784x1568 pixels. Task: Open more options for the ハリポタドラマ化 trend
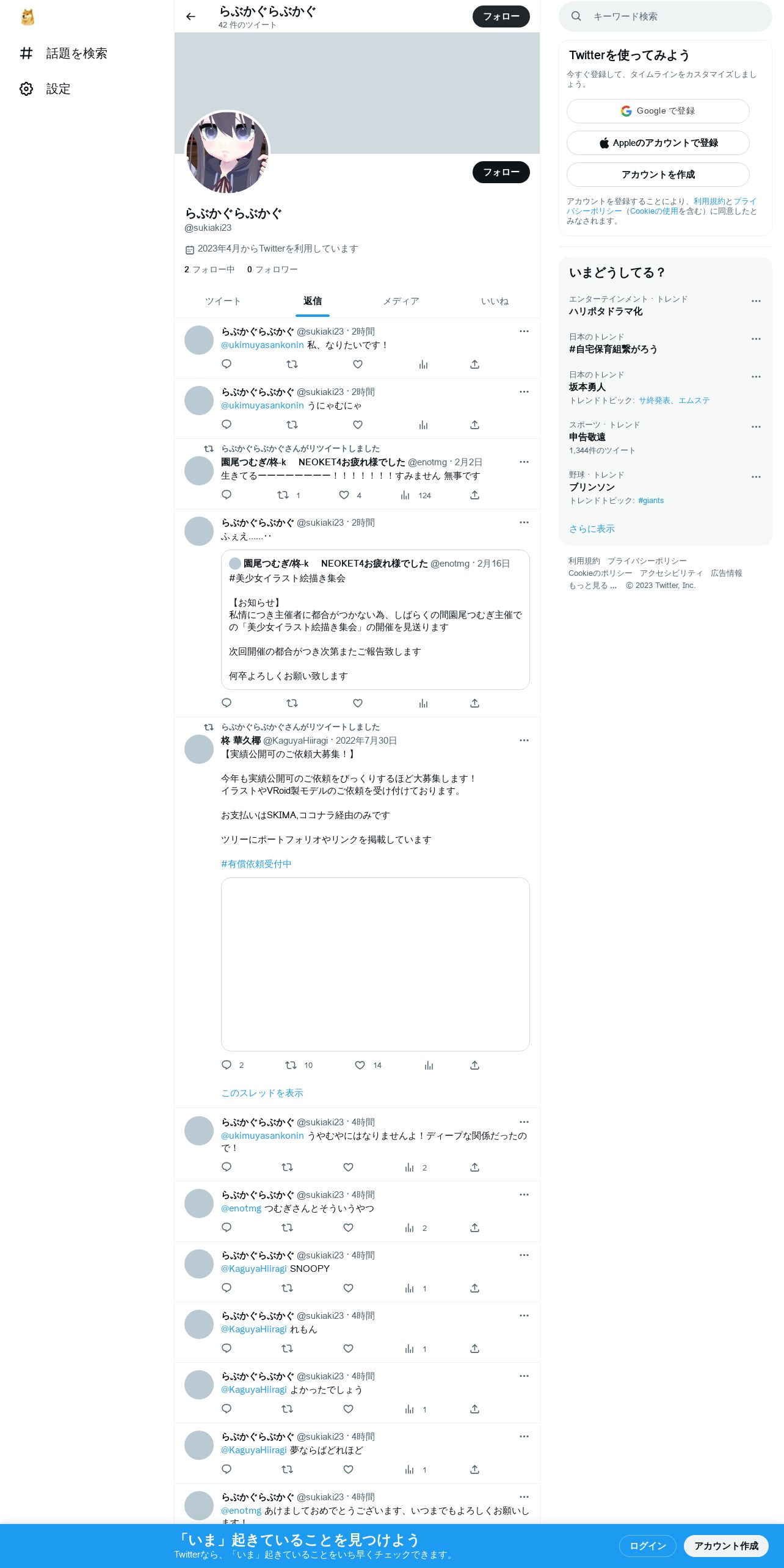756,301
